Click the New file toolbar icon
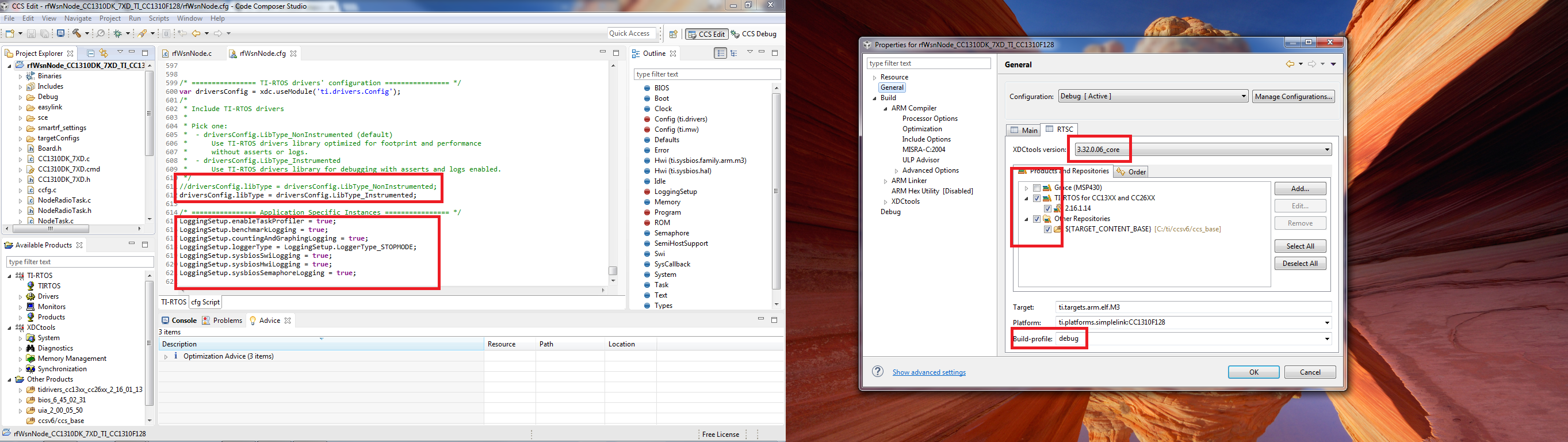1568x442 pixels. pyautogui.click(x=10, y=33)
